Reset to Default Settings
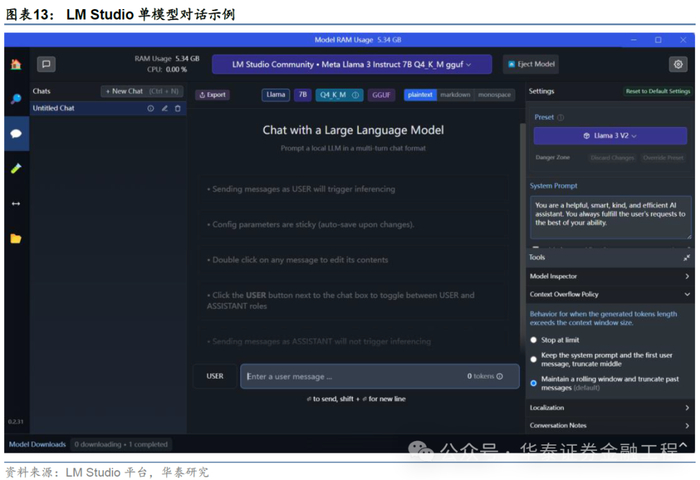Image resolution: width=700 pixels, height=480 pixels. click(x=658, y=92)
